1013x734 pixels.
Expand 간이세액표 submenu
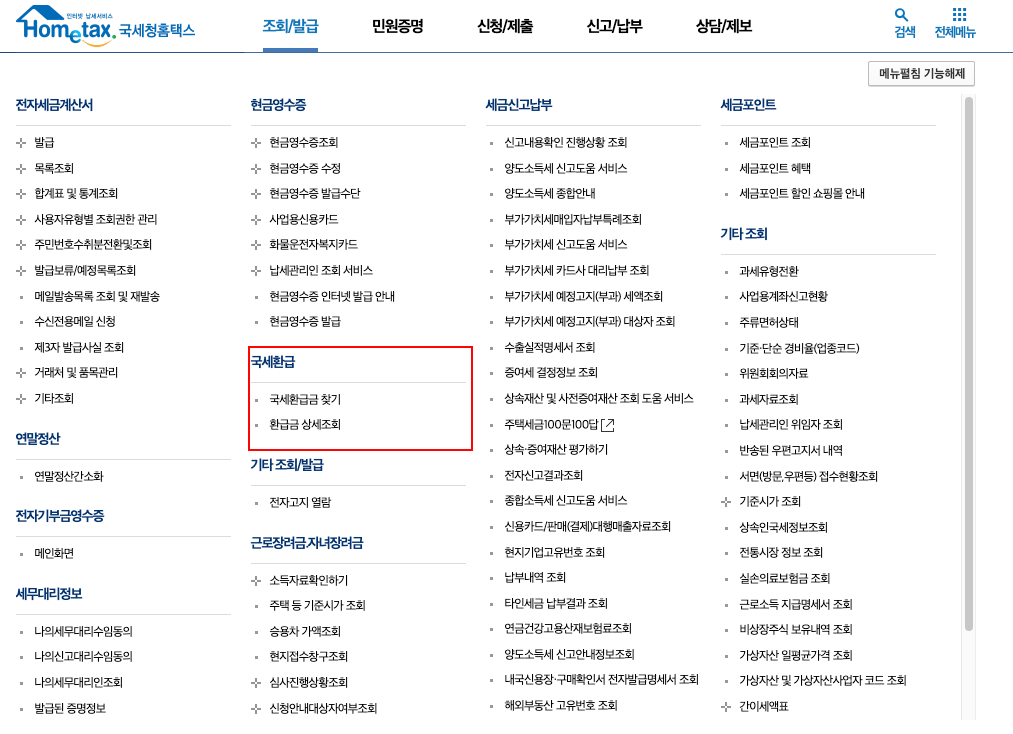726,707
